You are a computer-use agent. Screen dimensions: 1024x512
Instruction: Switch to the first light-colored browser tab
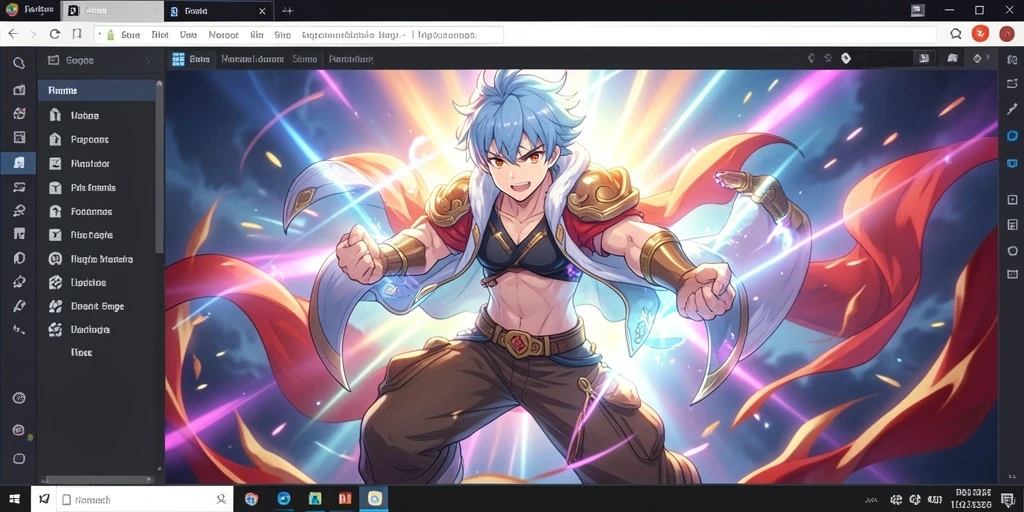[110, 10]
